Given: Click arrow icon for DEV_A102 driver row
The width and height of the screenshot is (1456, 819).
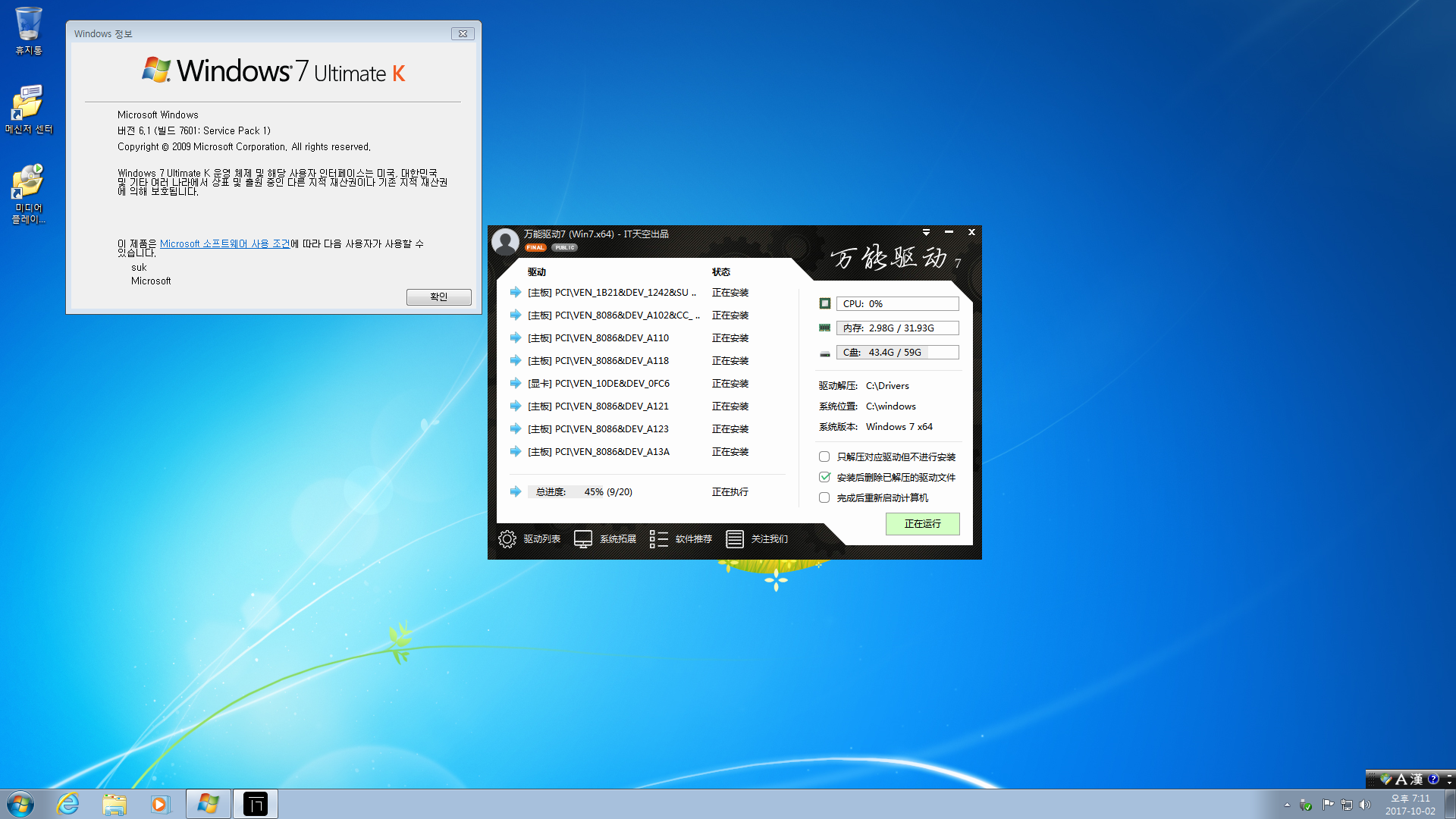Looking at the screenshot, I should coord(516,315).
